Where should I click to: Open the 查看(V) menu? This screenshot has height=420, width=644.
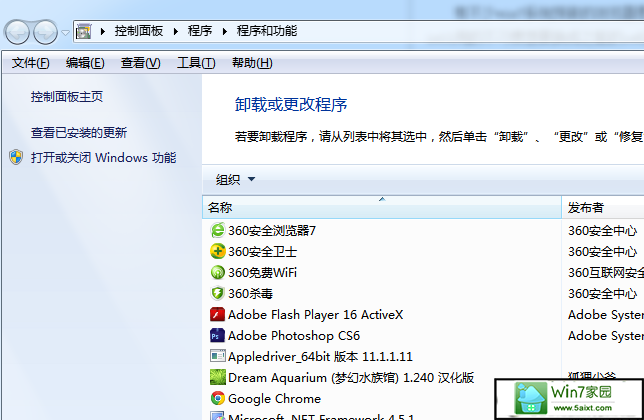pos(140,63)
